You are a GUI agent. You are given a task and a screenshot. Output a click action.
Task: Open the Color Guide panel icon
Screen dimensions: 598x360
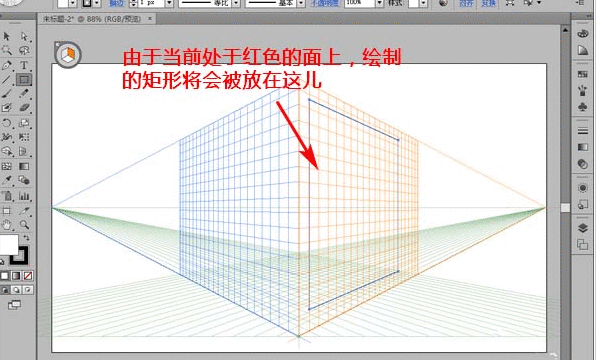(582, 50)
